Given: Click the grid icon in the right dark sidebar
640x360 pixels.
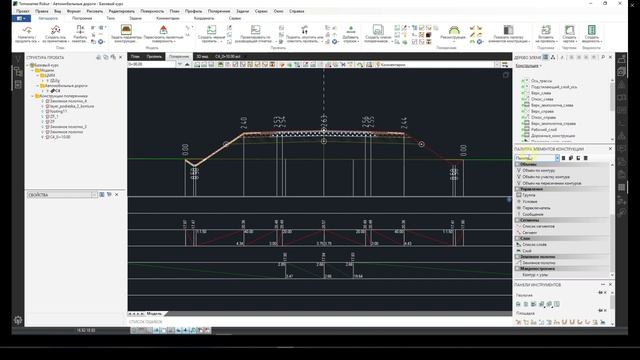Looking at the screenshot, I should point(622,187).
